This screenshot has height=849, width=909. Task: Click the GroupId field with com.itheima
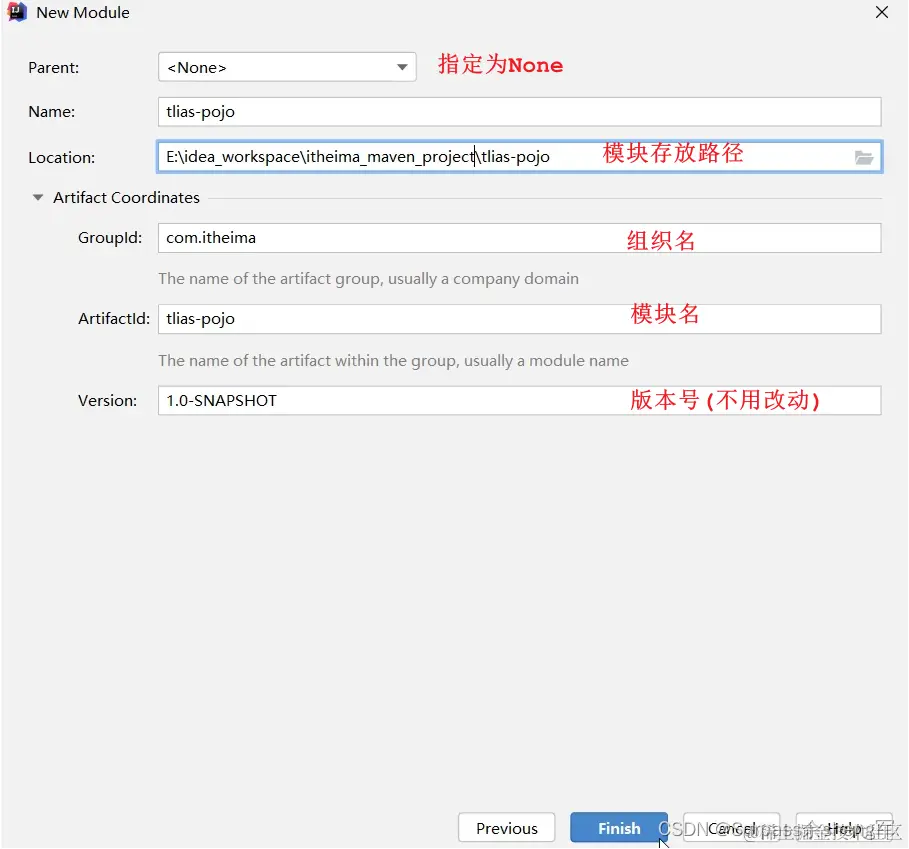(x=519, y=238)
